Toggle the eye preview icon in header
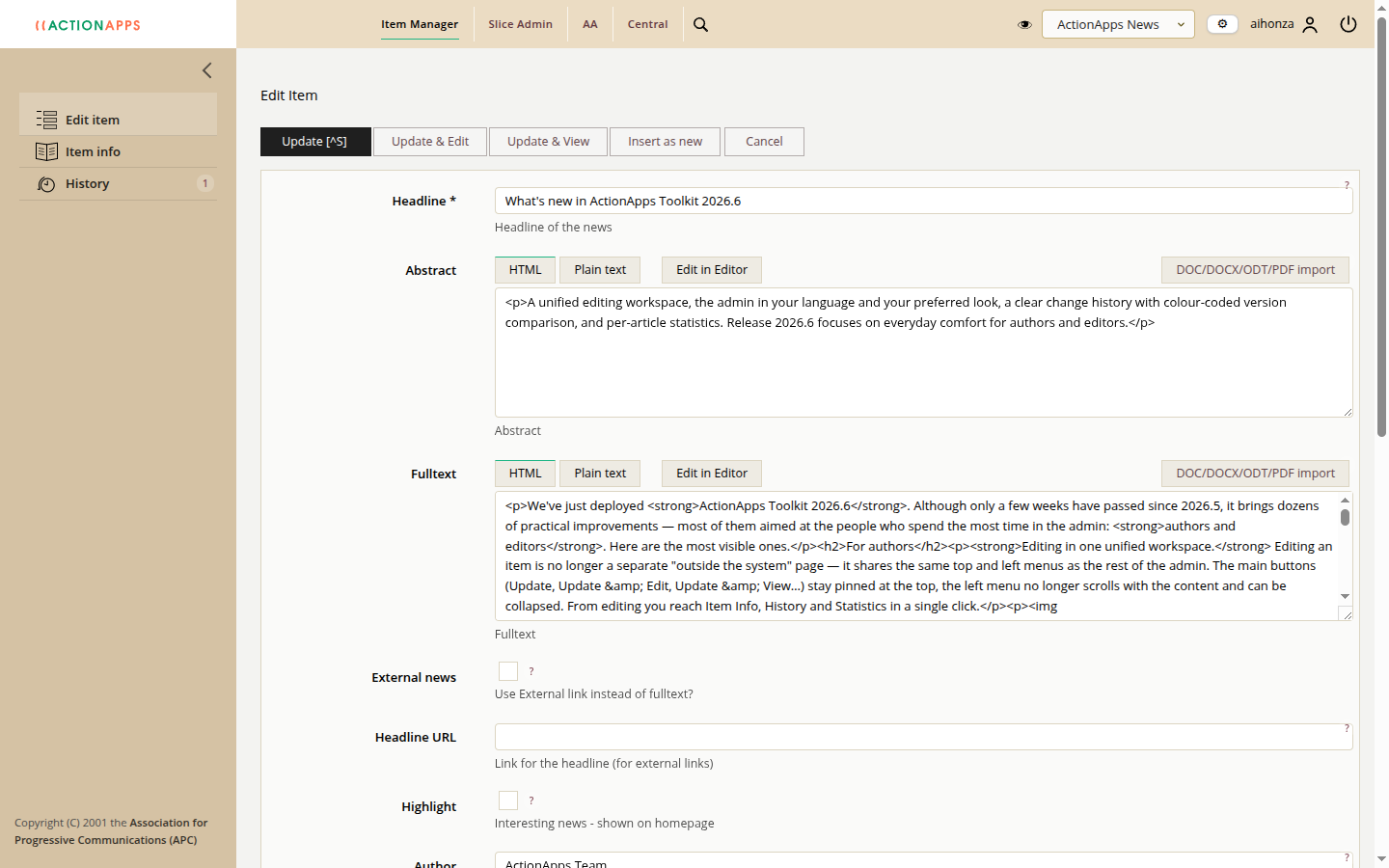 pyautogui.click(x=1024, y=25)
